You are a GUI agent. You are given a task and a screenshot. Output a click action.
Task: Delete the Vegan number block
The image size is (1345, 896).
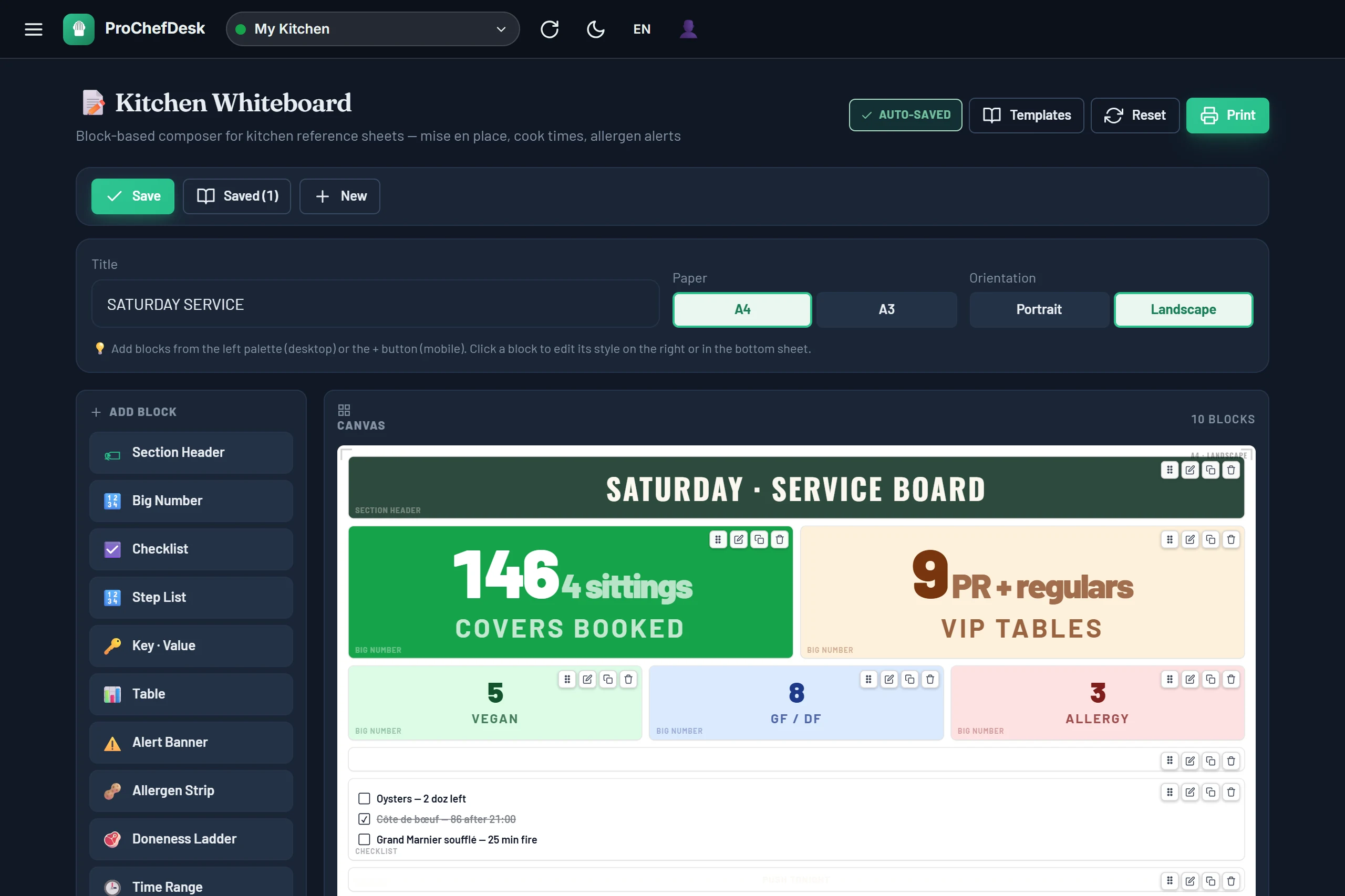click(629, 680)
